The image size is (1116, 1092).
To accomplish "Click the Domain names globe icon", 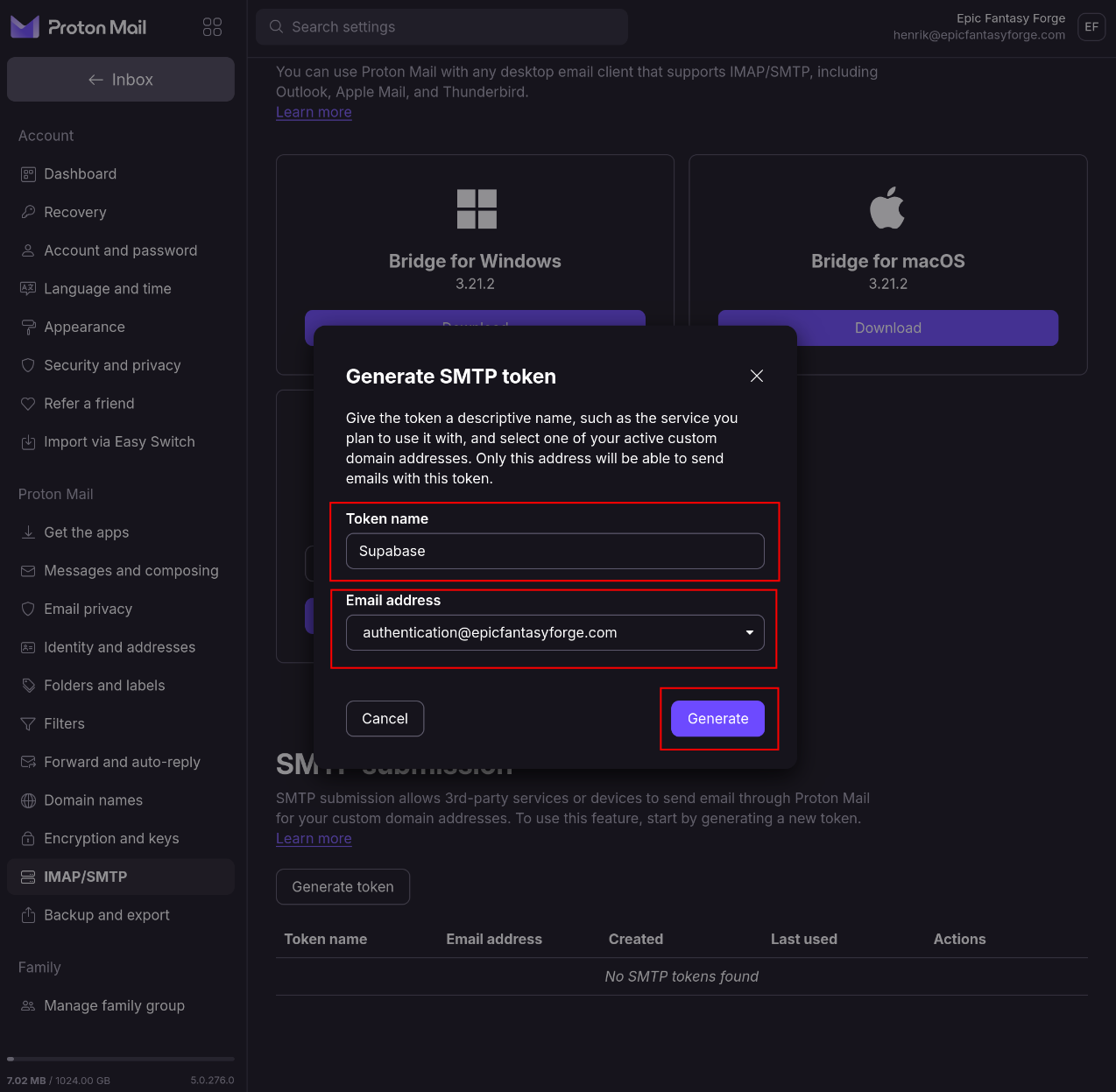I will [28, 800].
